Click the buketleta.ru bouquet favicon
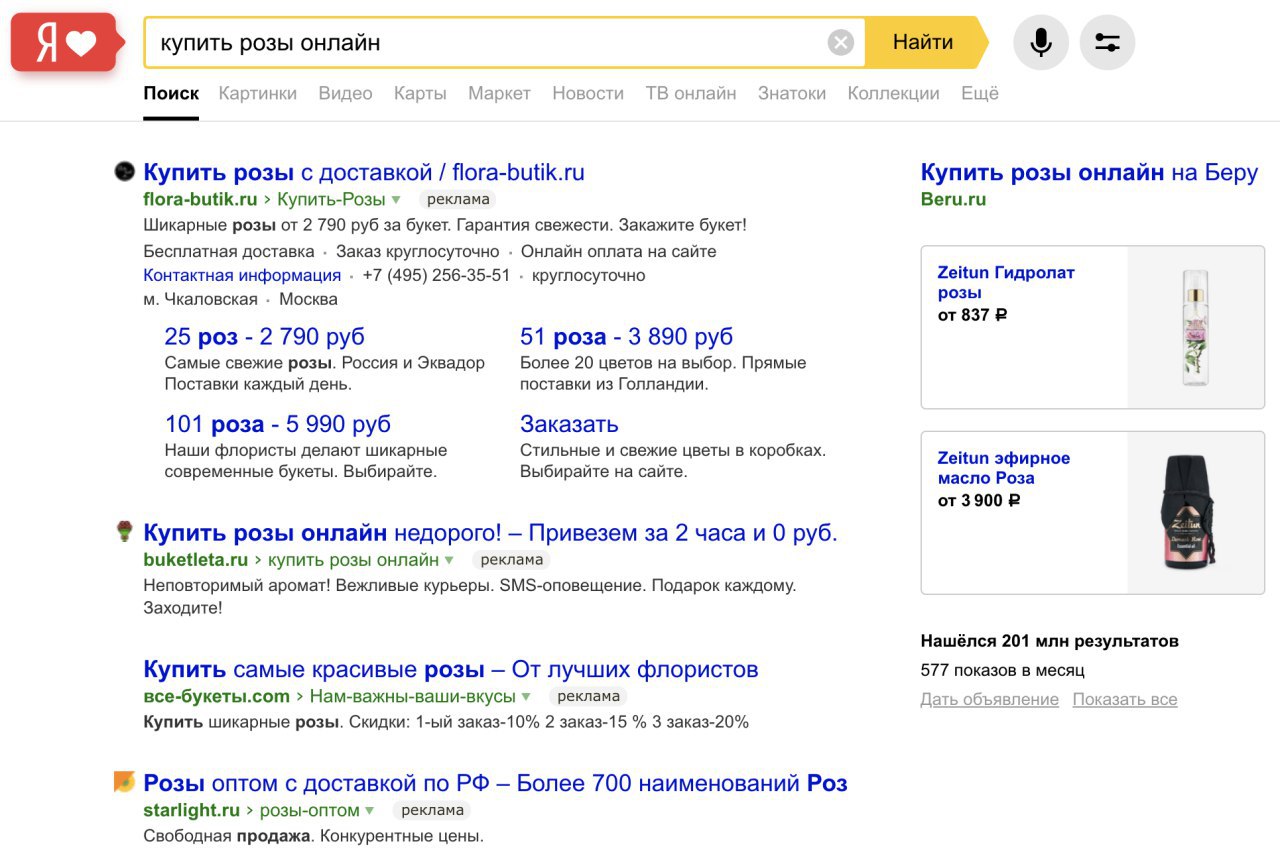Viewport: 1280px width, 864px height. tap(124, 531)
